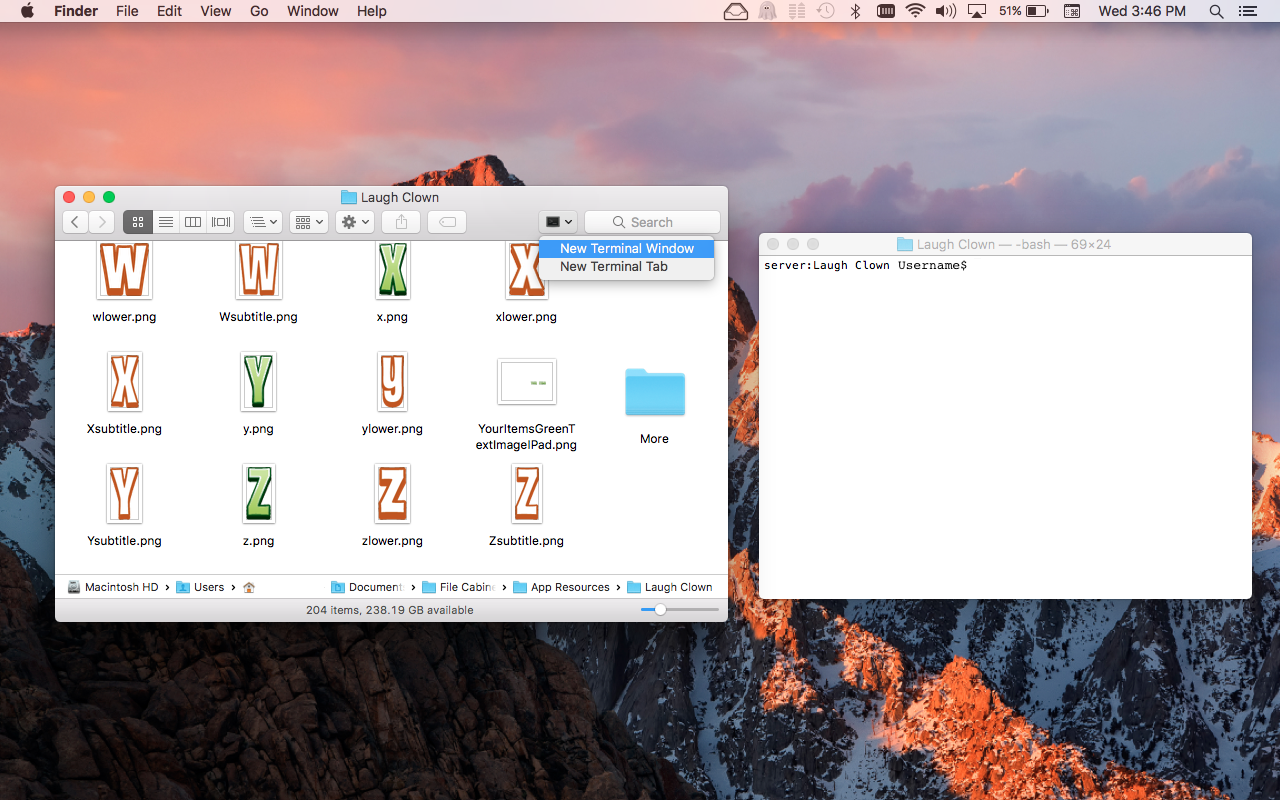The height and width of the screenshot is (800, 1280).
Task: Open the Arrange By dropdown
Action: point(264,222)
